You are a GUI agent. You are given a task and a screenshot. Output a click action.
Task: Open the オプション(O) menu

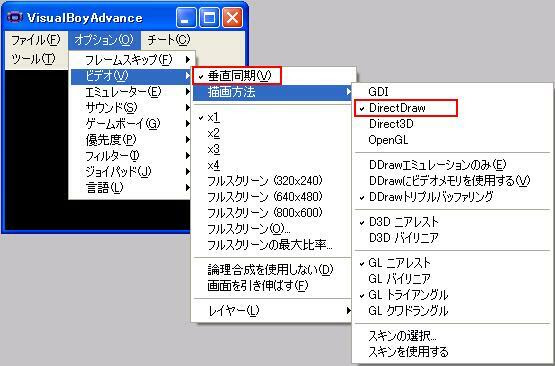tap(104, 40)
